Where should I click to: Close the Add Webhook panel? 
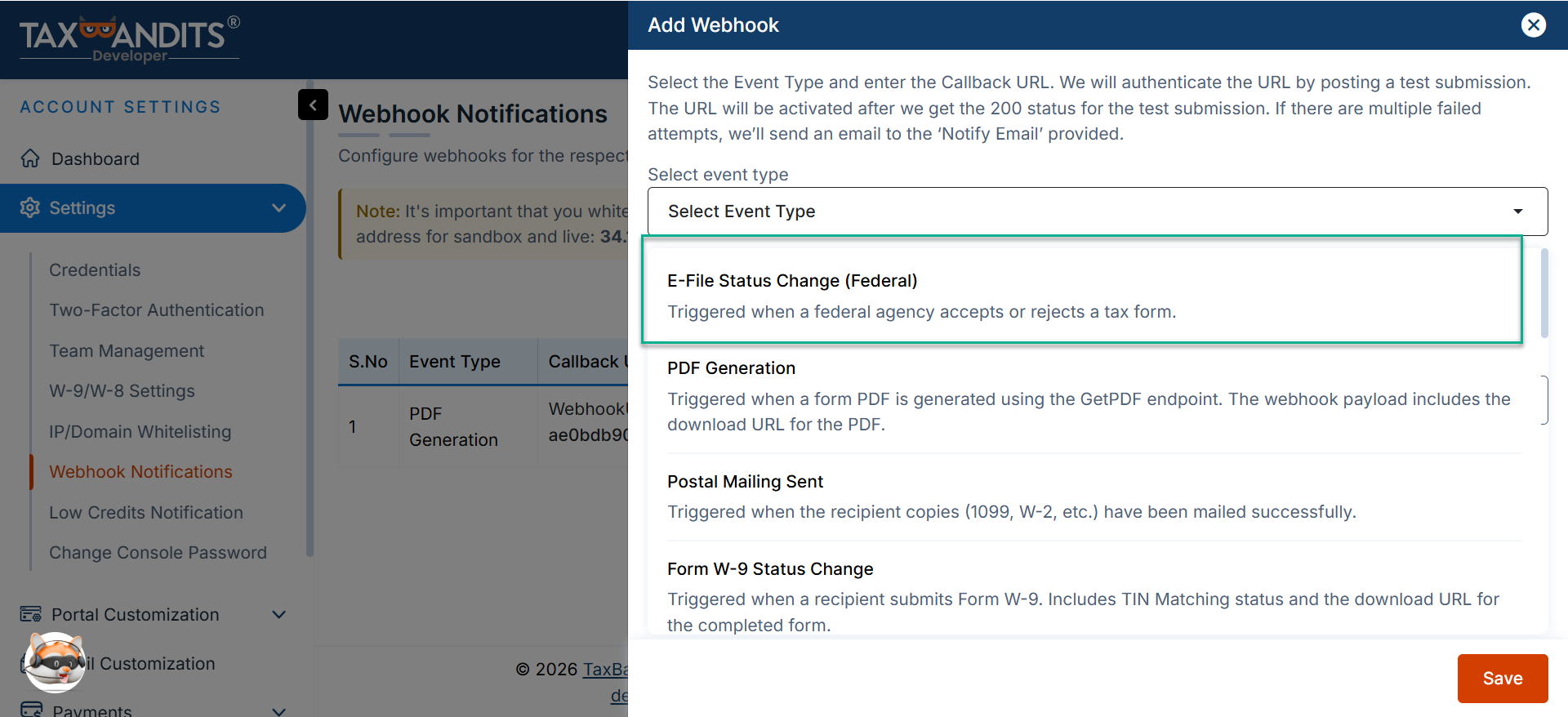tap(1533, 25)
